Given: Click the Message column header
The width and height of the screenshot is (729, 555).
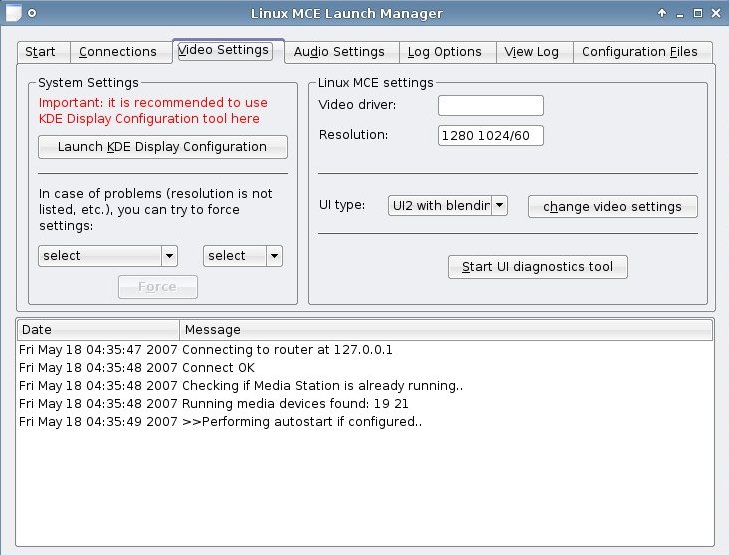Looking at the screenshot, I should point(446,330).
